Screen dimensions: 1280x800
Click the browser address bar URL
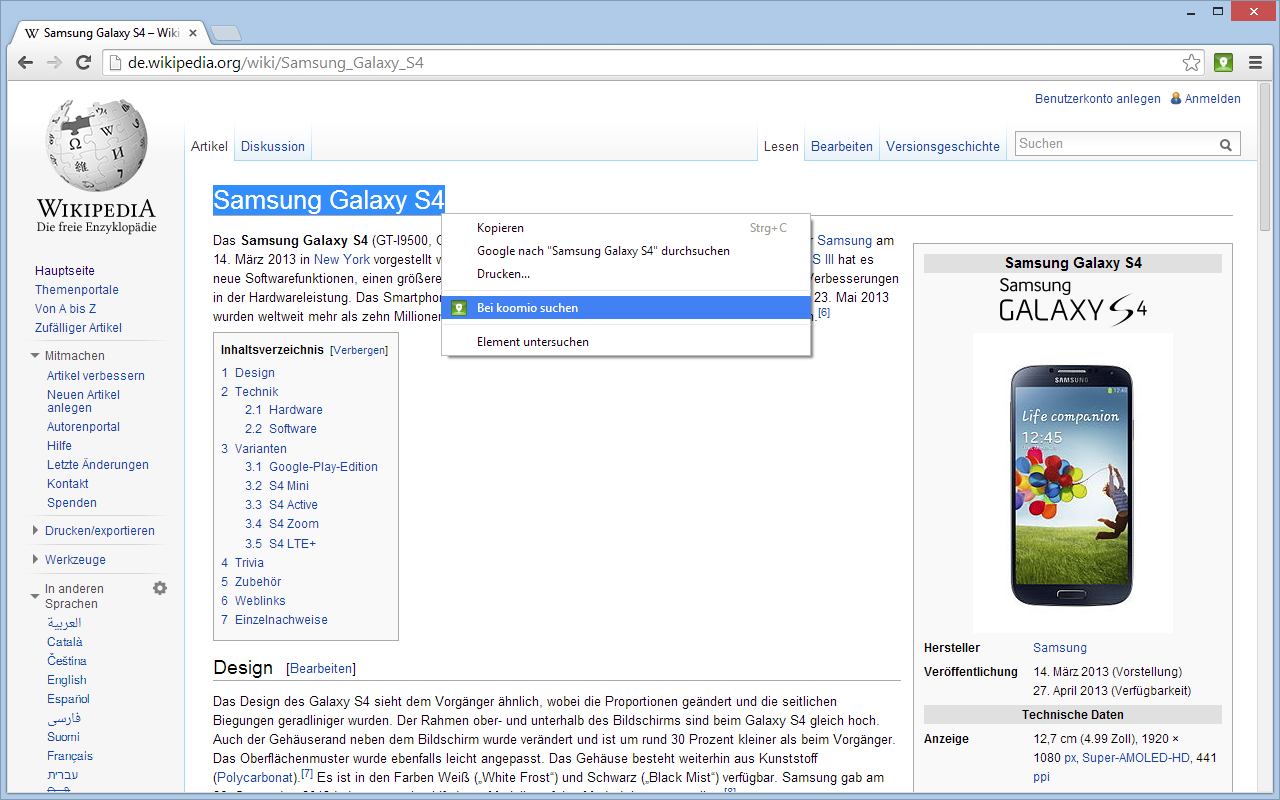pos(276,63)
